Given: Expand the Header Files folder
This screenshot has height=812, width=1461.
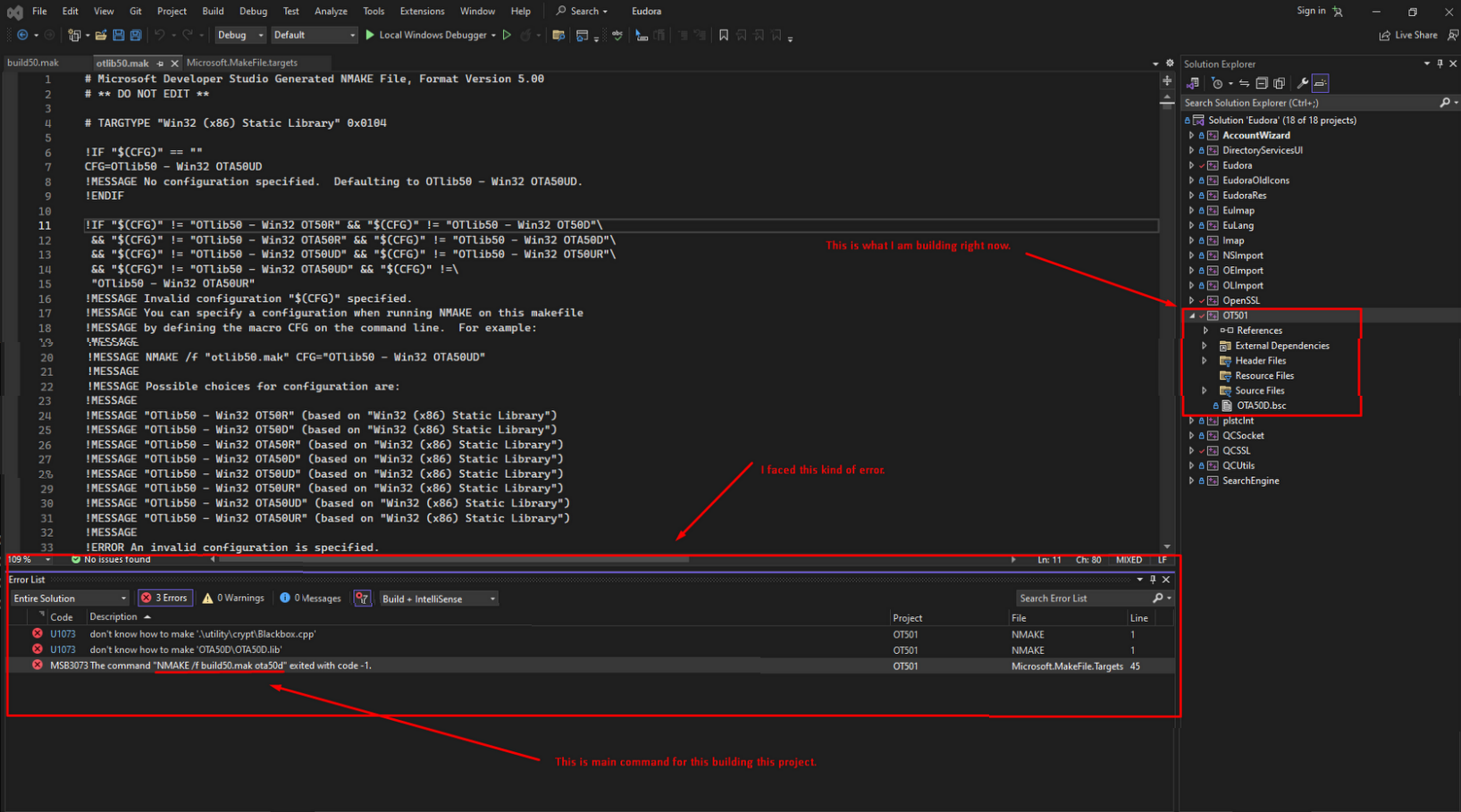Looking at the screenshot, I should pos(1205,361).
